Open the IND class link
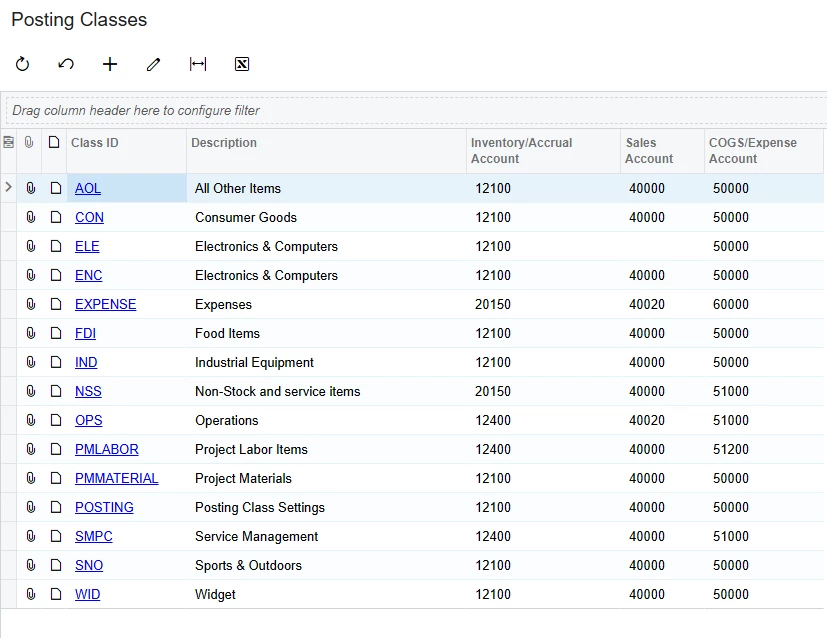Image resolution: width=827 pixels, height=638 pixels. pos(86,362)
